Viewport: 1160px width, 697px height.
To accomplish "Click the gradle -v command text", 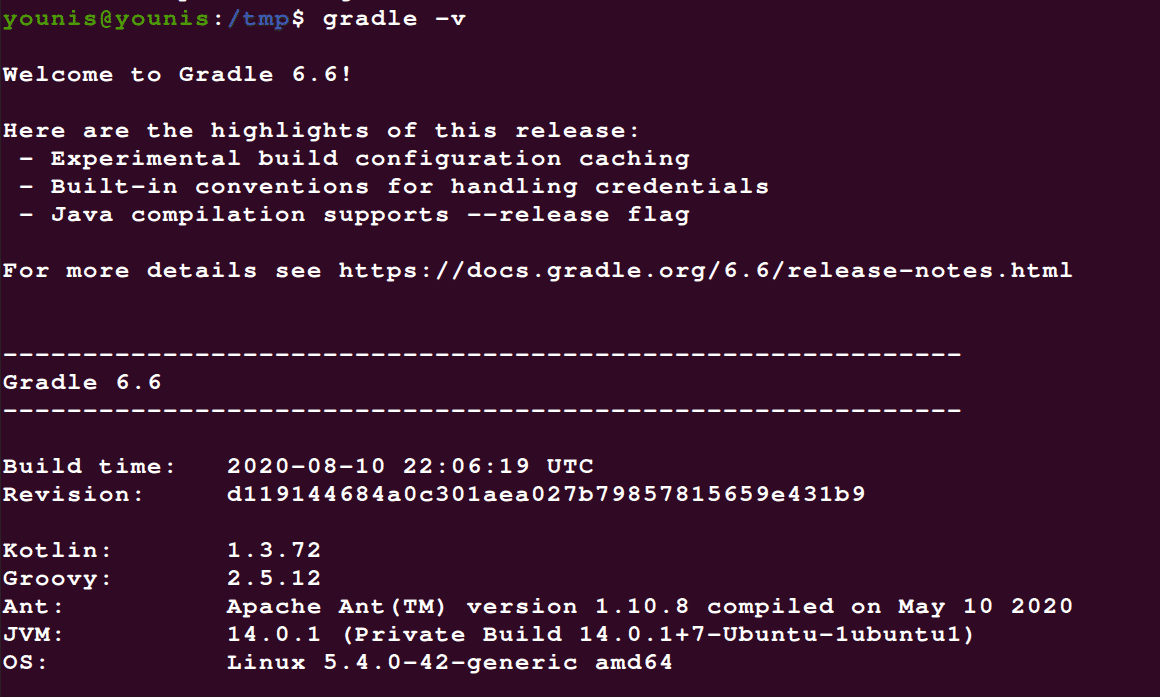I will [394, 19].
